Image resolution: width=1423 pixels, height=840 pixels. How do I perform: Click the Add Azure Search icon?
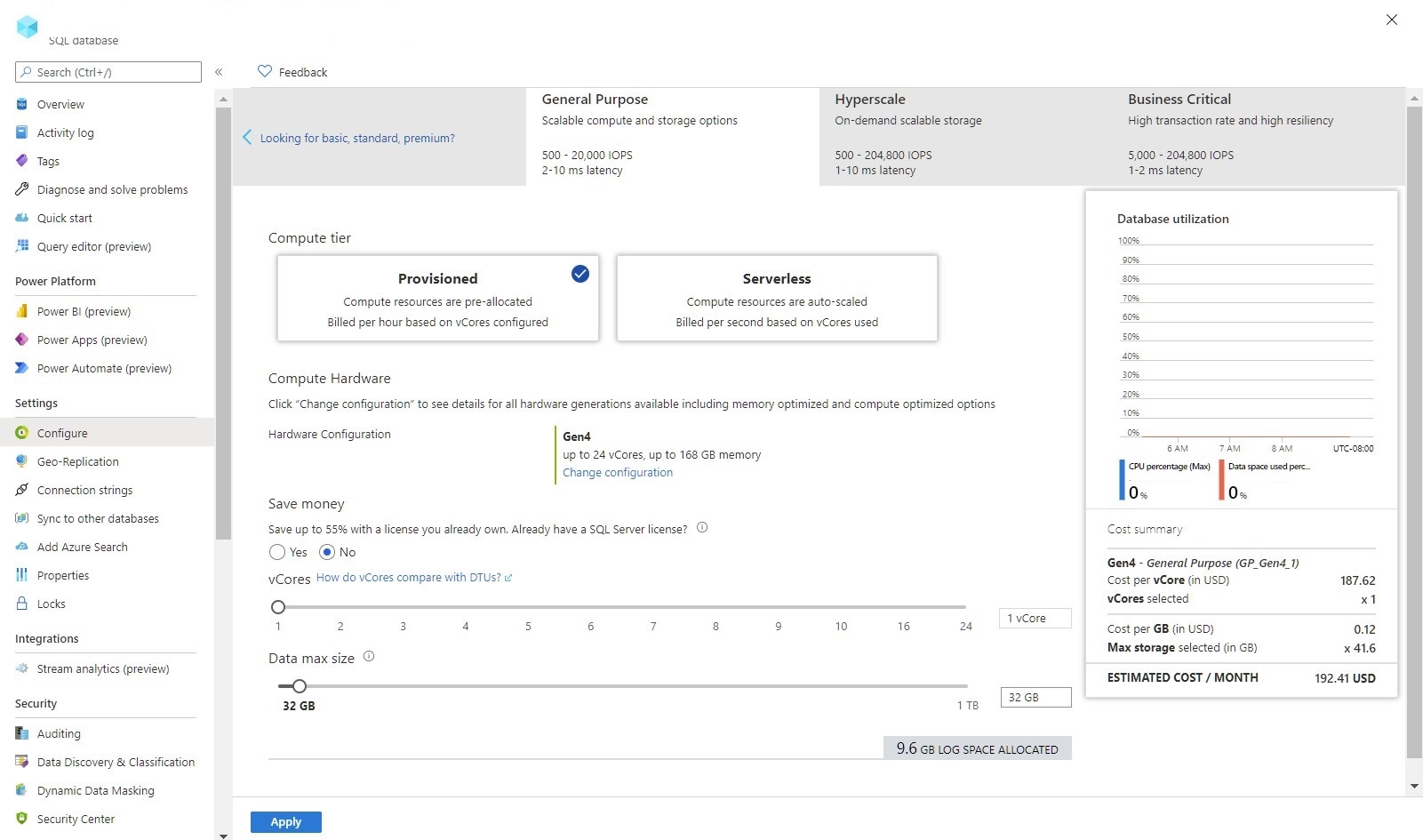click(x=22, y=547)
